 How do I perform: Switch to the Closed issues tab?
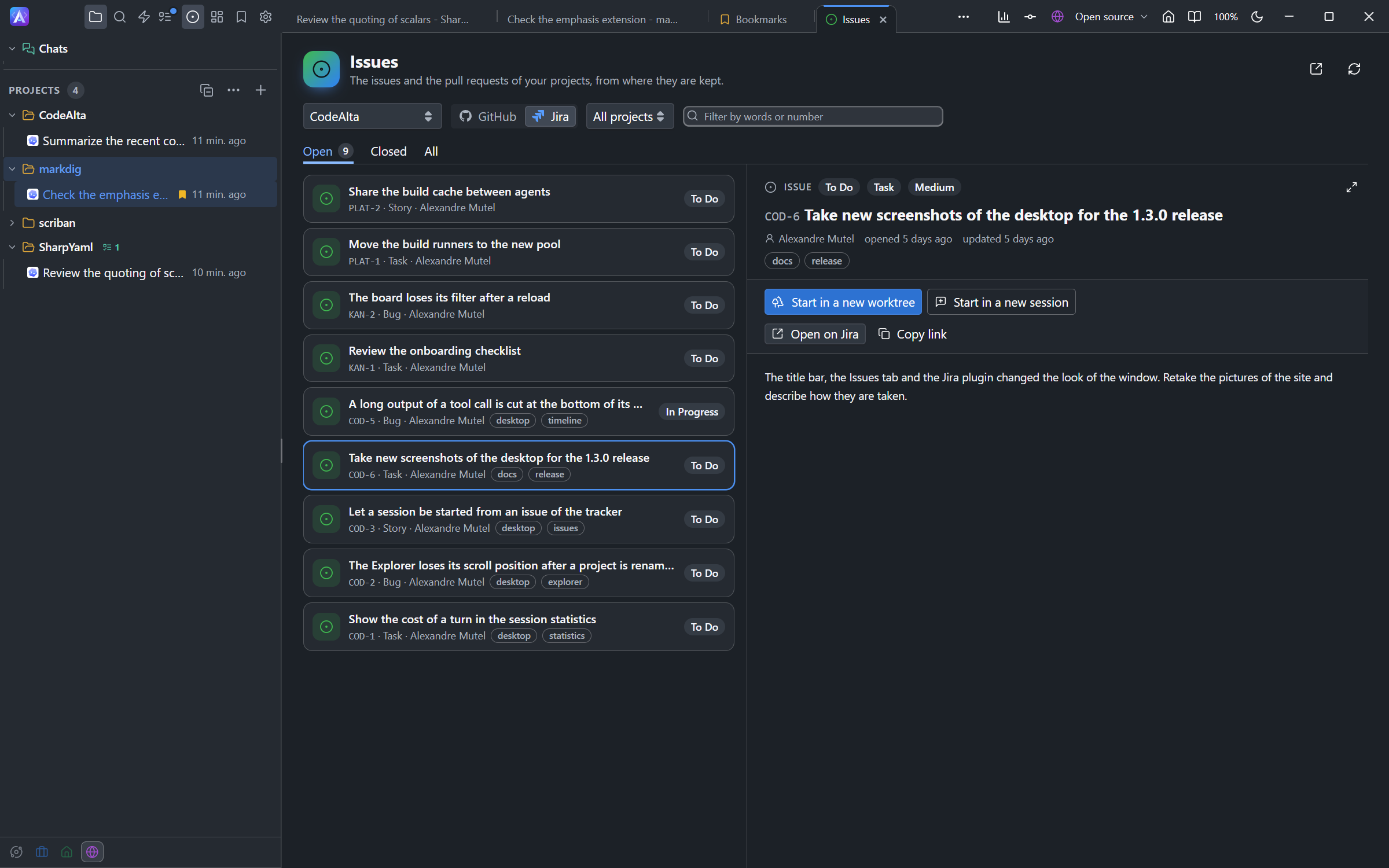tap(388, 151)
